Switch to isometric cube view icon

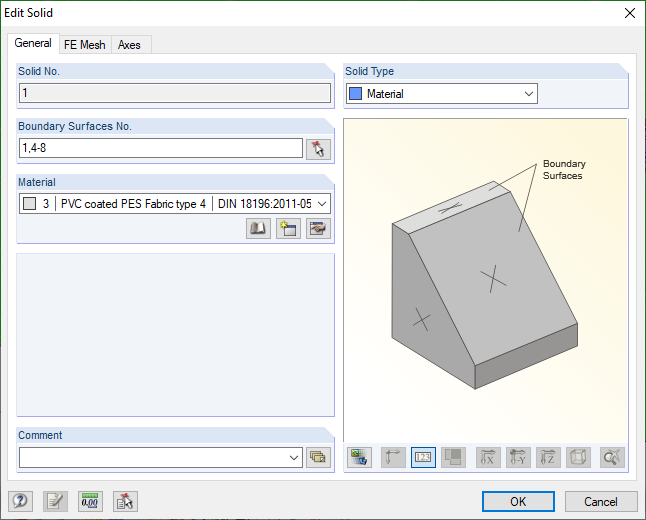point(578,457)
